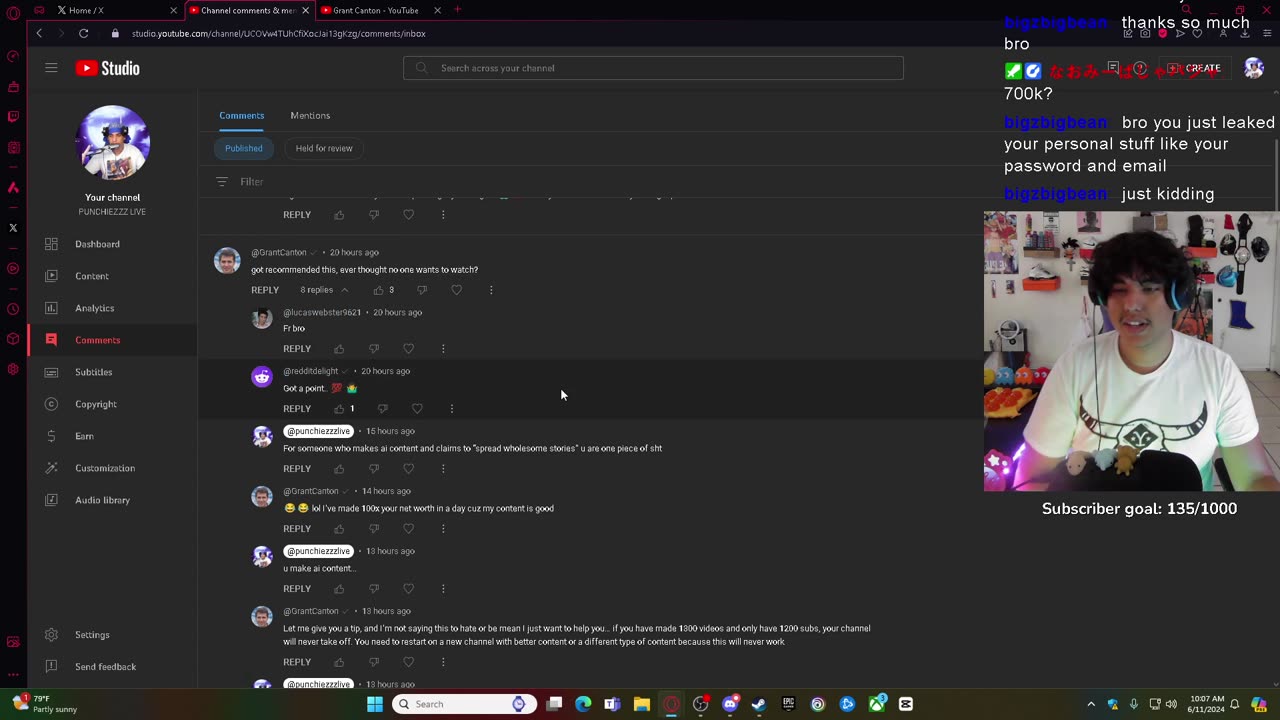The width and height of the screenshot is (1280, 720).
Task: Open Customization in the sidebar
Action: (105, 468)
